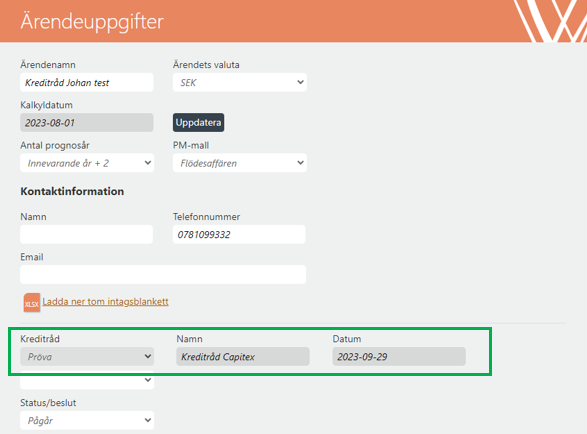The height and width of the screenshot is (434, 587).
Task: Click the Uppdatera button
Action: pos(198,122)
